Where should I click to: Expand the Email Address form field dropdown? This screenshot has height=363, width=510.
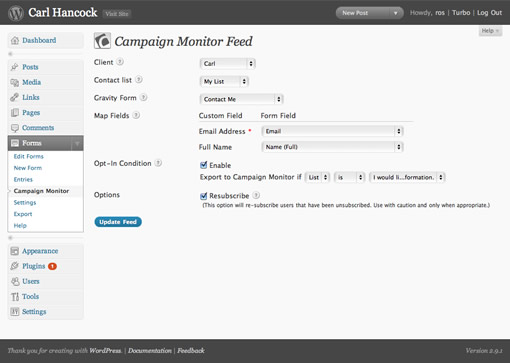333,131
